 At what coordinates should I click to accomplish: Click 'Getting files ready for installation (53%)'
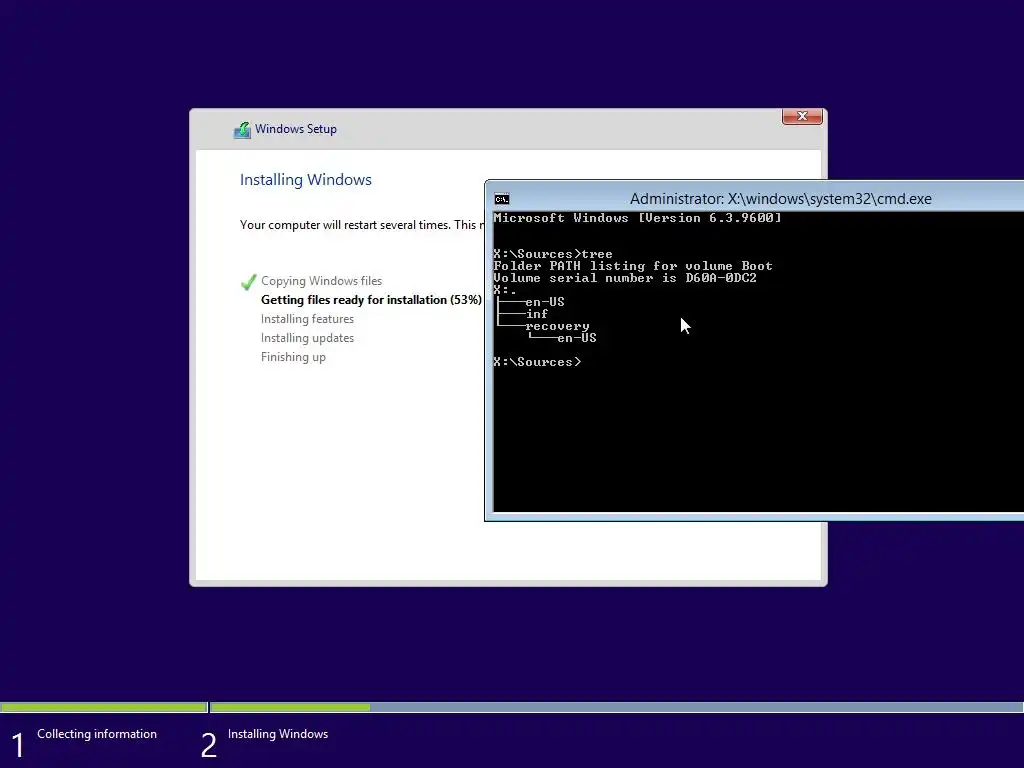coord(371,300)
